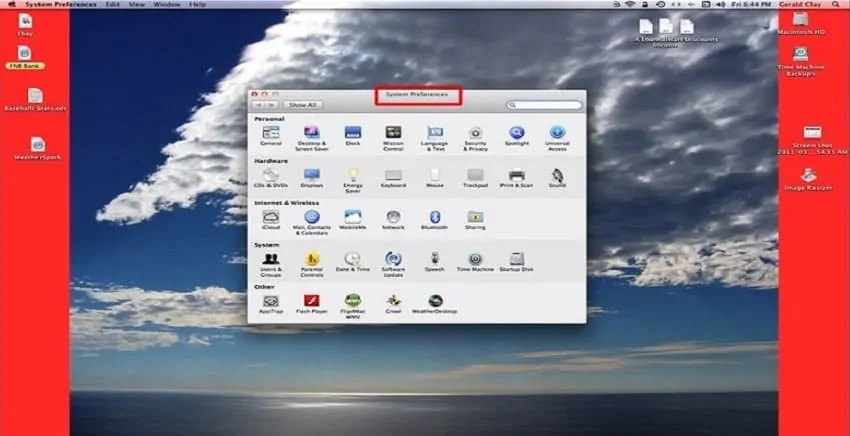Open the Apple menu
The image size is (850, 436).
(11, 4)
